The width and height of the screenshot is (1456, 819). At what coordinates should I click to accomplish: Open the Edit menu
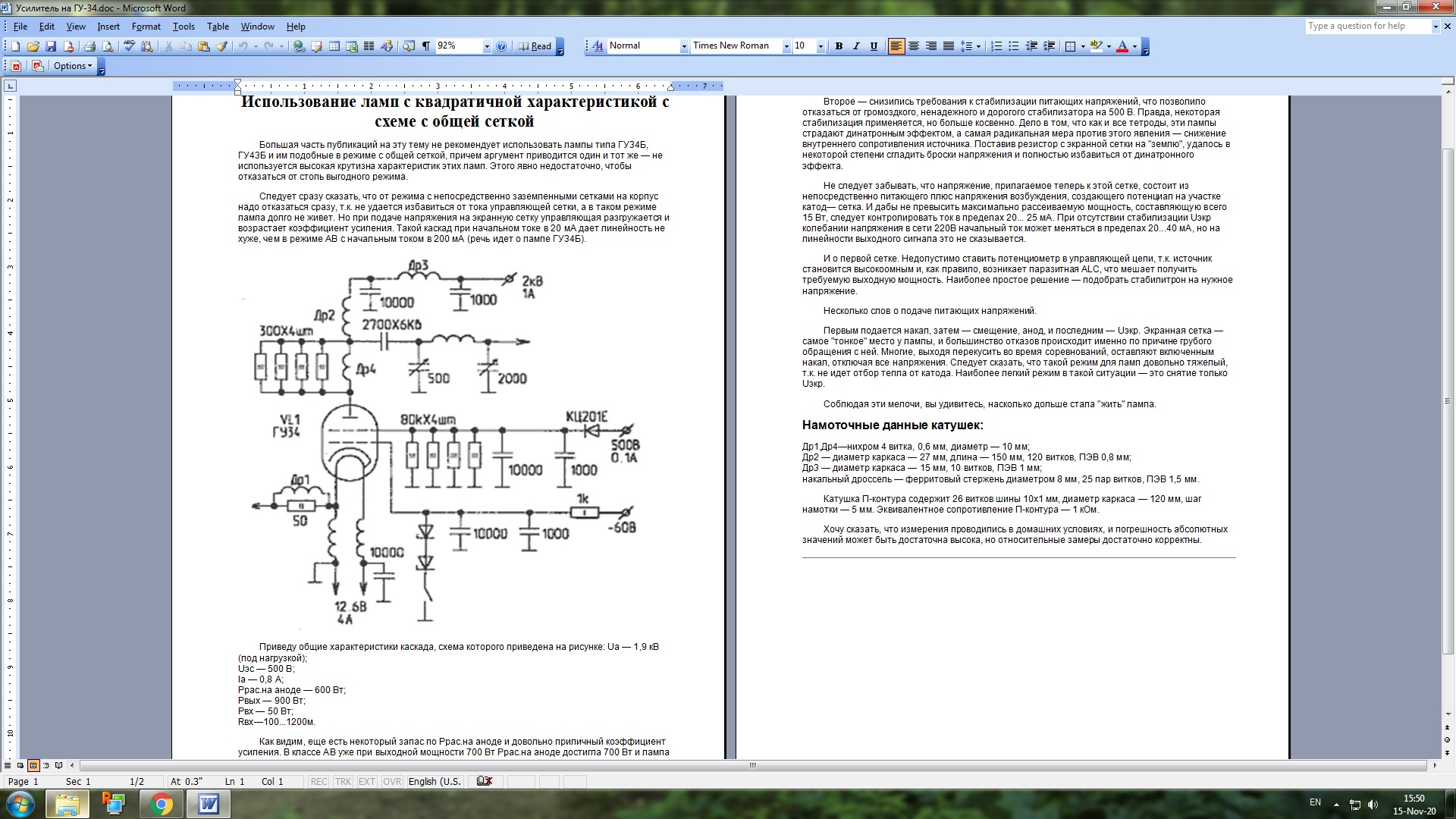point(47,27)
